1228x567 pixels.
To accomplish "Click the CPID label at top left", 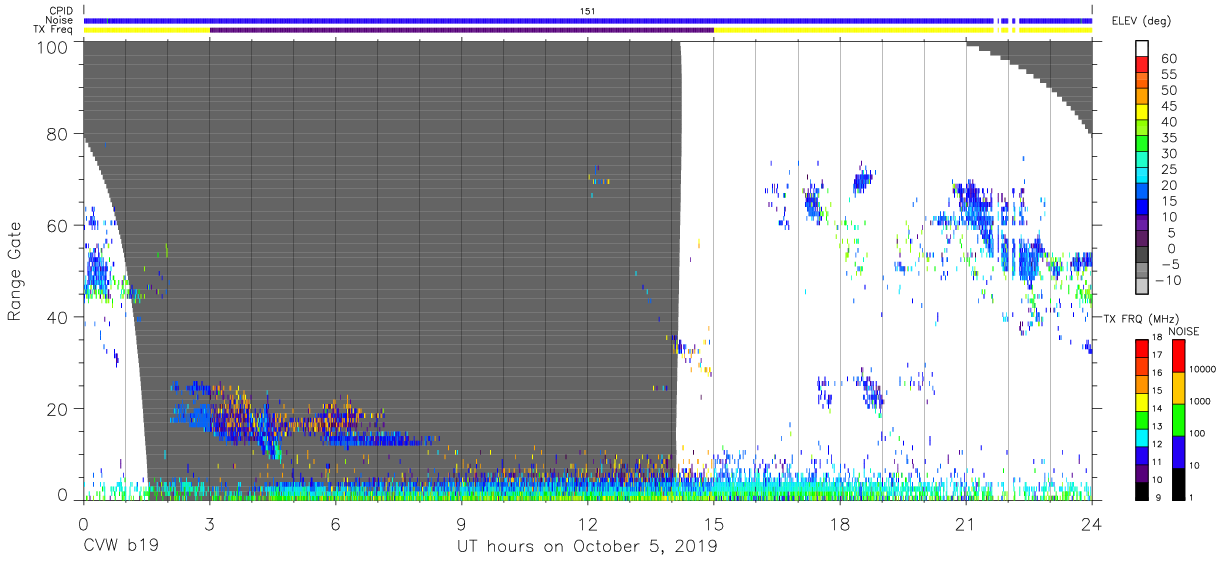I will tap(62, 11).
